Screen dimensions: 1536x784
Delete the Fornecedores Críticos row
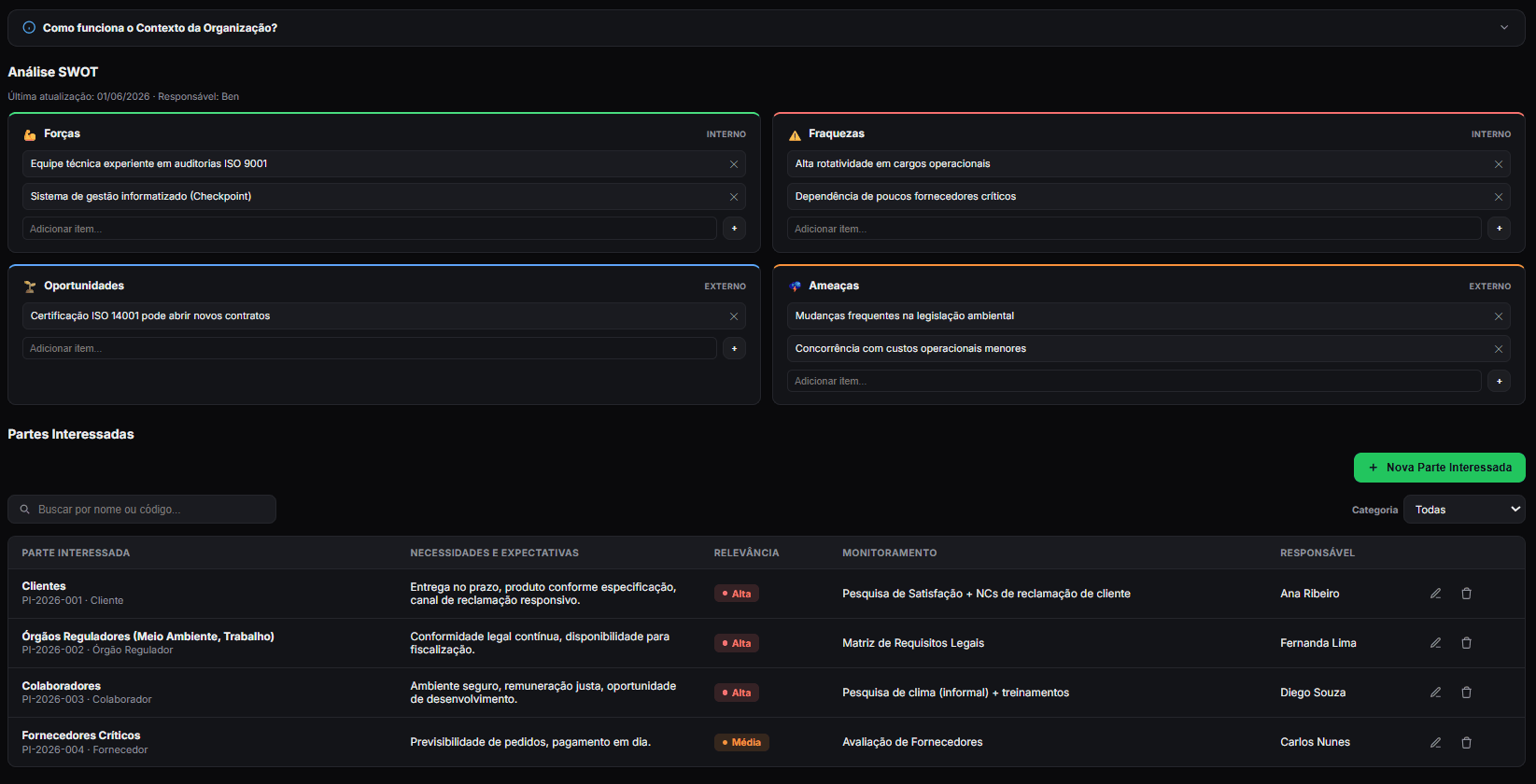[x=1467, y=743]
